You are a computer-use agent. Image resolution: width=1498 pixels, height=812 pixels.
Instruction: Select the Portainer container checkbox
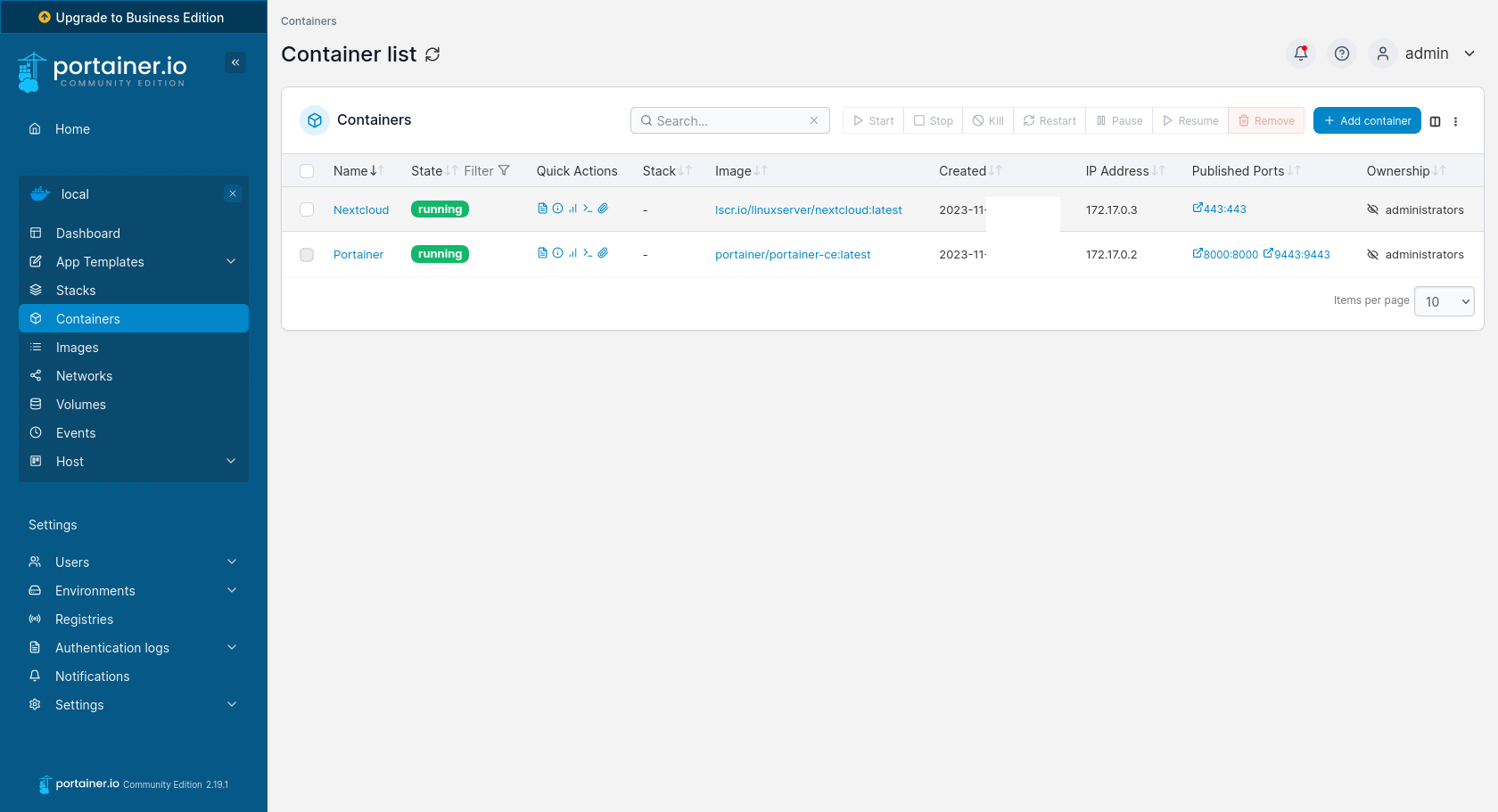307,254
